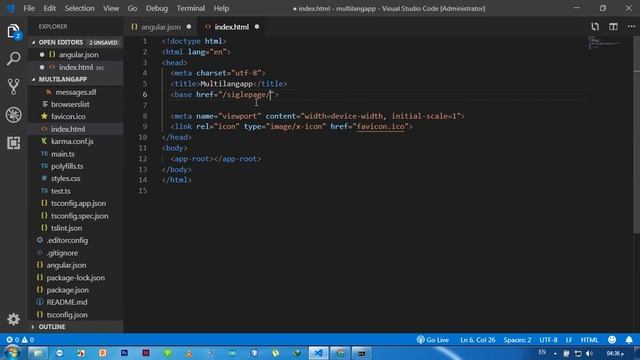Open the Debug view in activity bar
This screenshot has height=360, width=640.
[13, 115]
